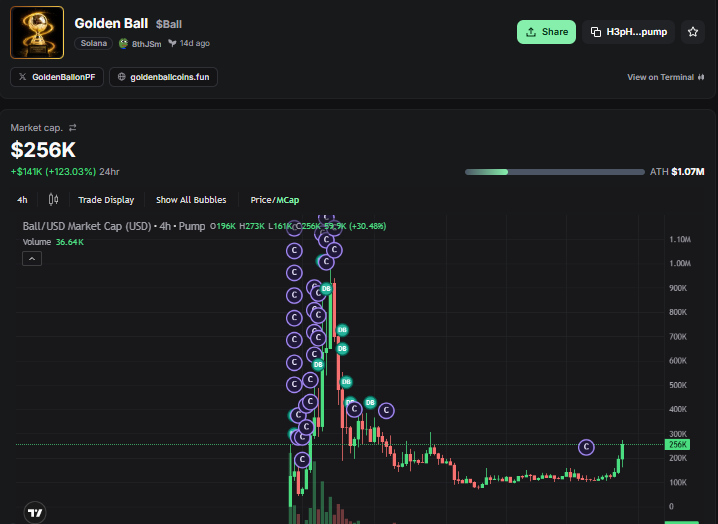718x524 pixels.
Task: Click the X logo in GoldenBallonPF button
Action: click(x=22, y=77)
